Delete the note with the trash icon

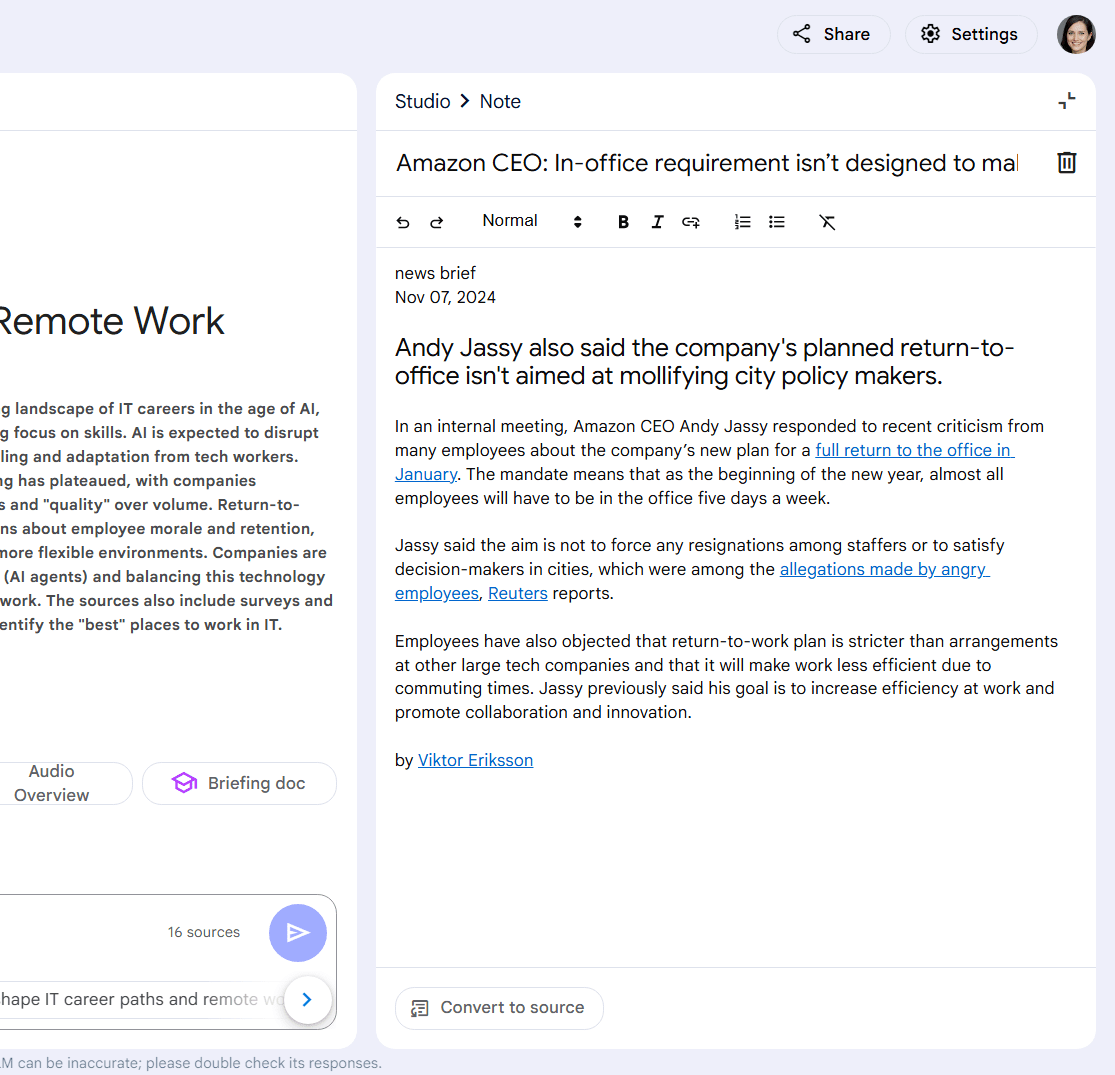(1067, 162)
